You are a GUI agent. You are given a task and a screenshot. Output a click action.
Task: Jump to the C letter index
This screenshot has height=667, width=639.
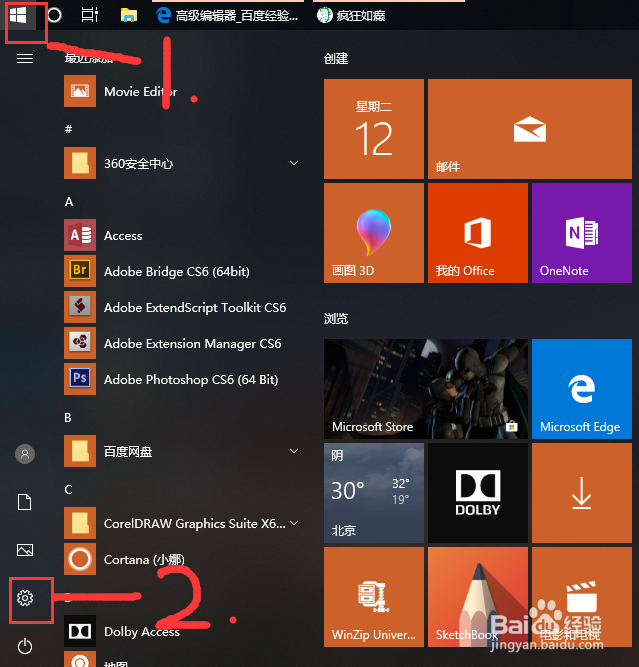68,490
